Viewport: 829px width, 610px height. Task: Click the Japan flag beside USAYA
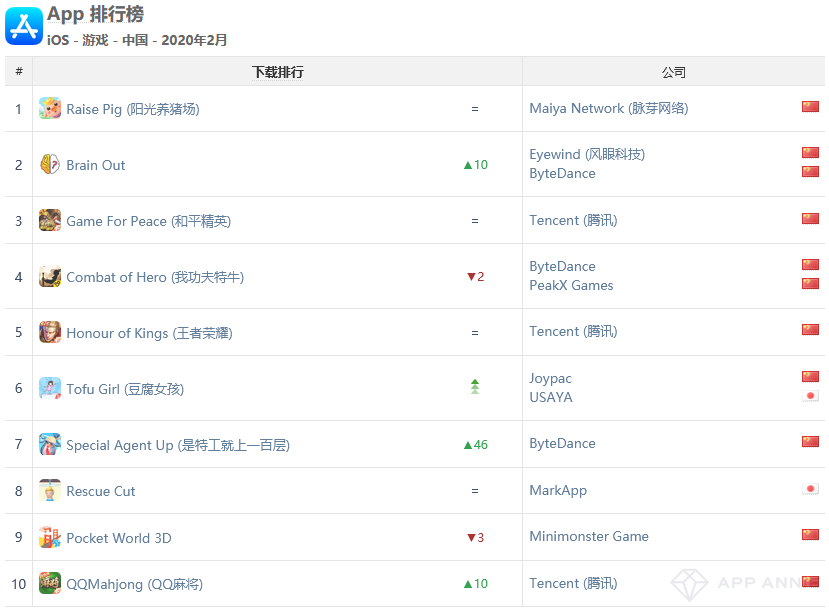pyautogui.click(x=810, y=396)
